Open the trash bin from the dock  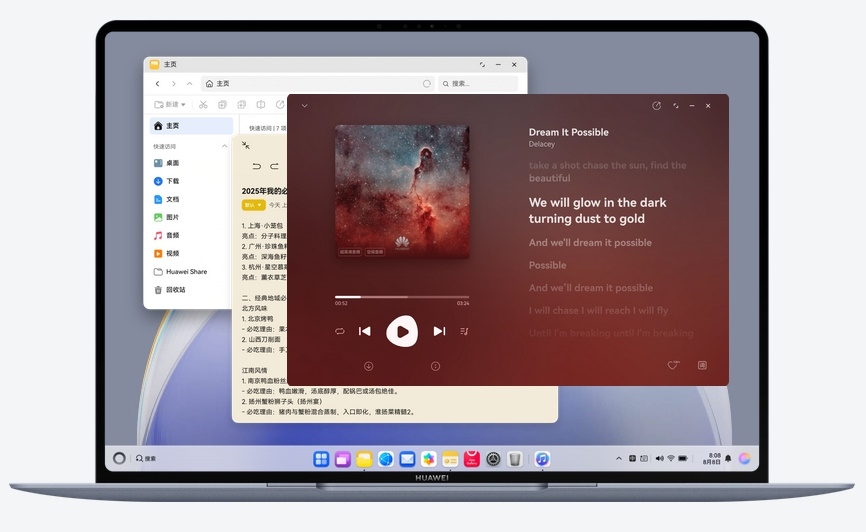coord(515,459)
